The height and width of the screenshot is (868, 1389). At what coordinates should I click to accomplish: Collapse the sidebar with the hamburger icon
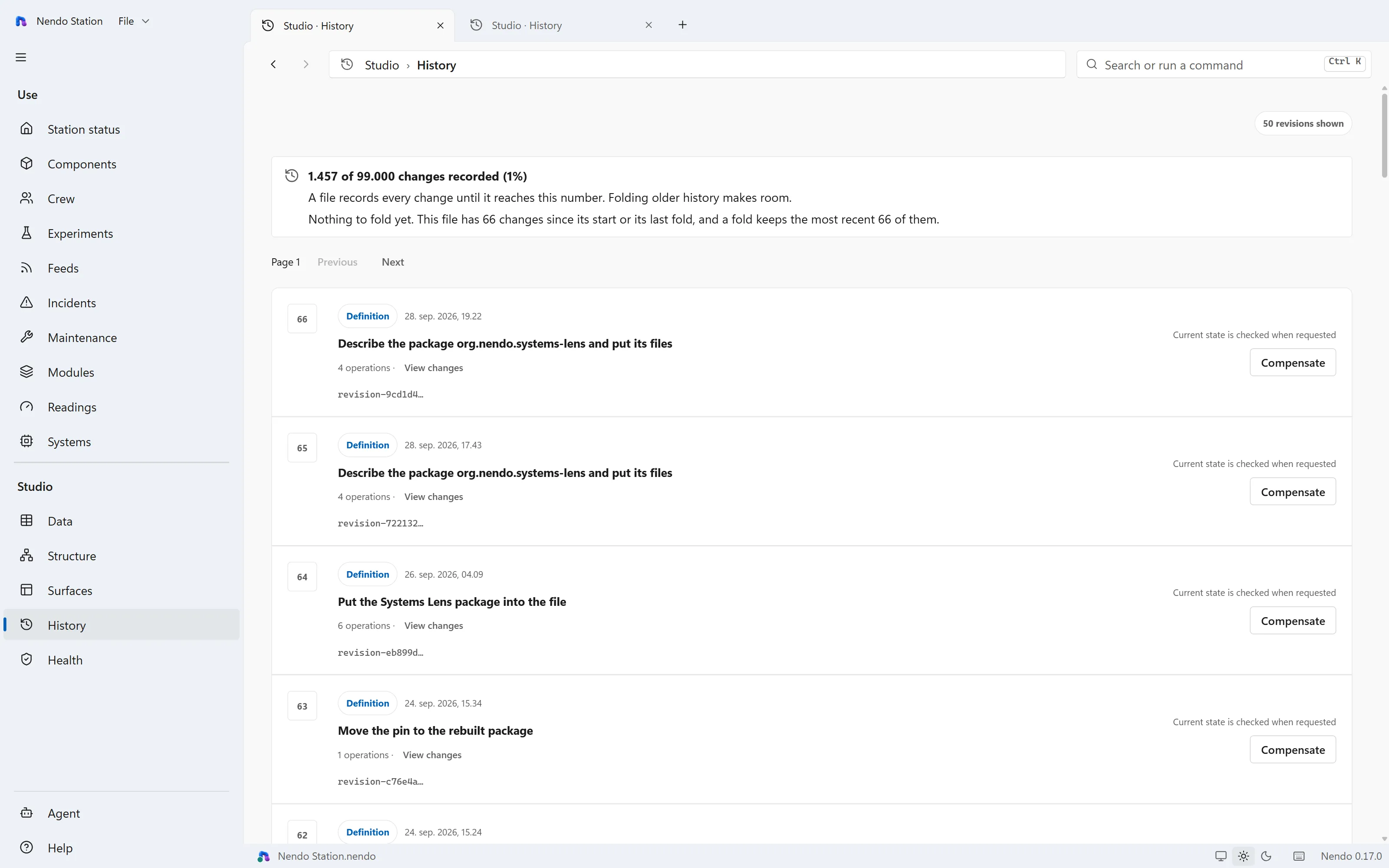[x=21, y=57]
